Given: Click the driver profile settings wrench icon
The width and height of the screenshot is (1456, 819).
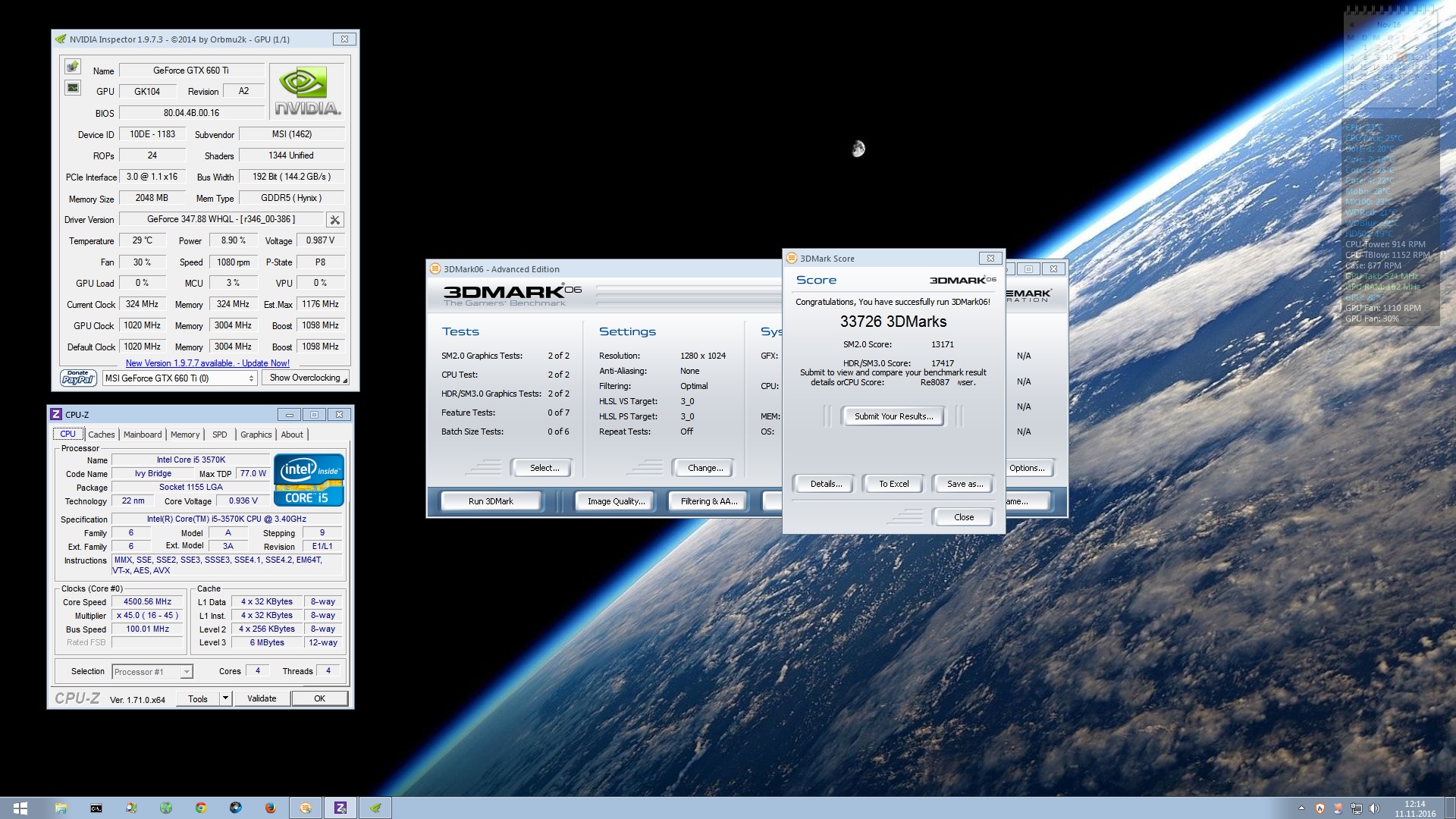Looking at the screenshot, I should (x=334, y=220).
